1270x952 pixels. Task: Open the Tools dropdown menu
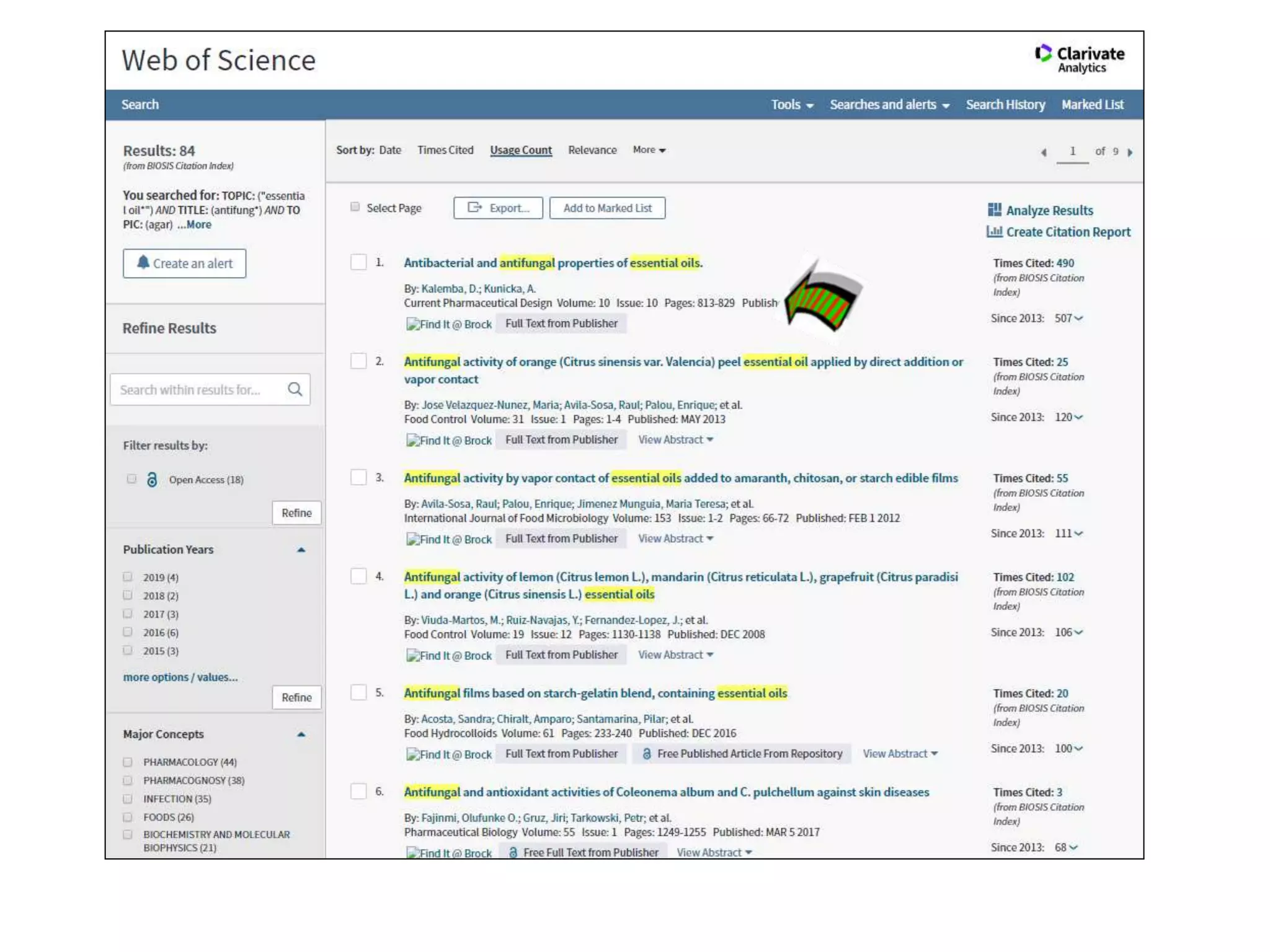coord(792,105)
